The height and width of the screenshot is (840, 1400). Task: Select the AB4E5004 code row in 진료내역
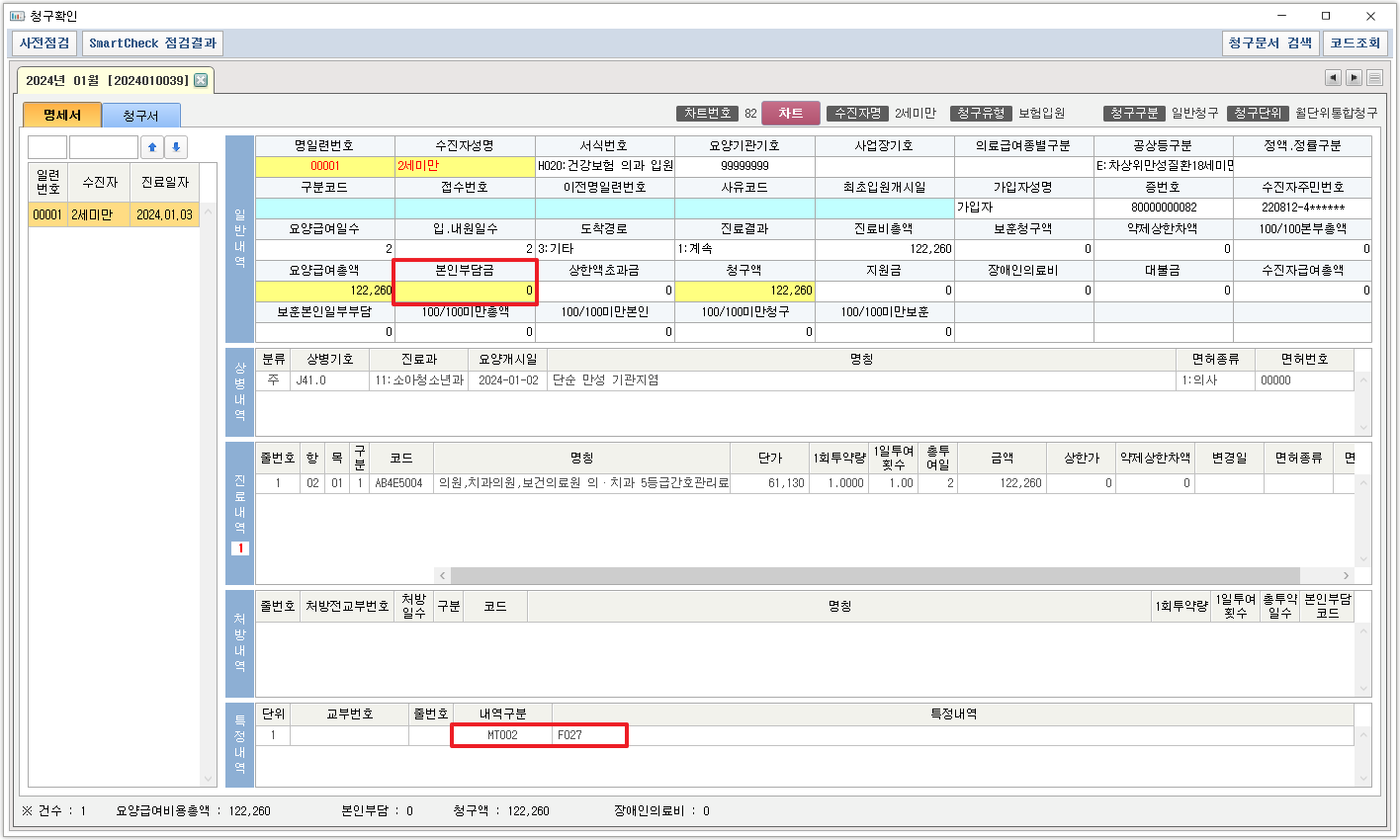[x=398, y=483]
